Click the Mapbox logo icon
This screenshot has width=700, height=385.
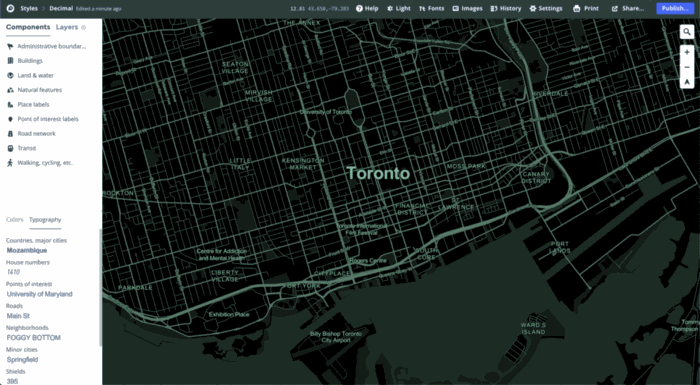tap(10, 8)
